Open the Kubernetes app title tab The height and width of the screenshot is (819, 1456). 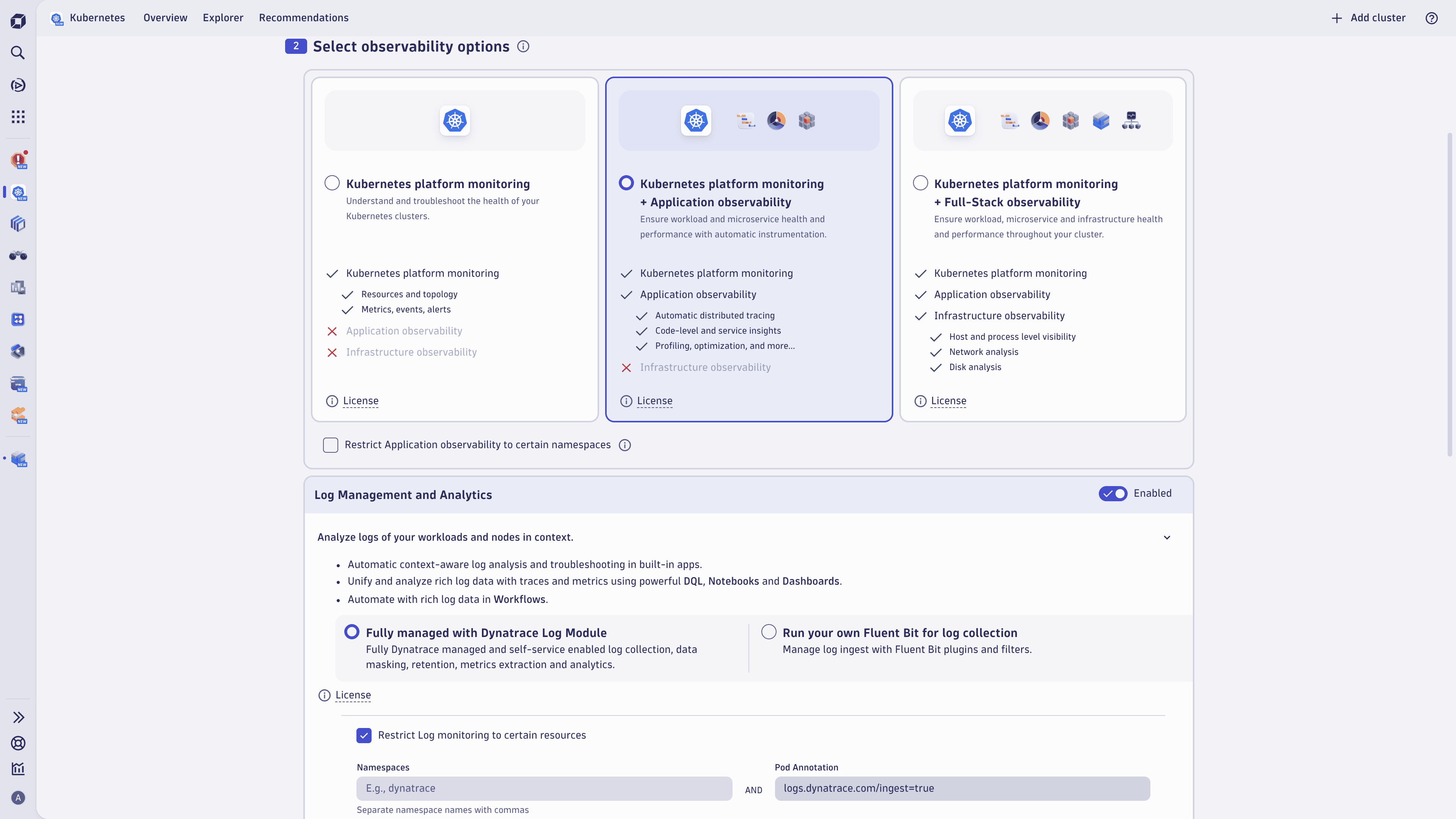point(88,18)
